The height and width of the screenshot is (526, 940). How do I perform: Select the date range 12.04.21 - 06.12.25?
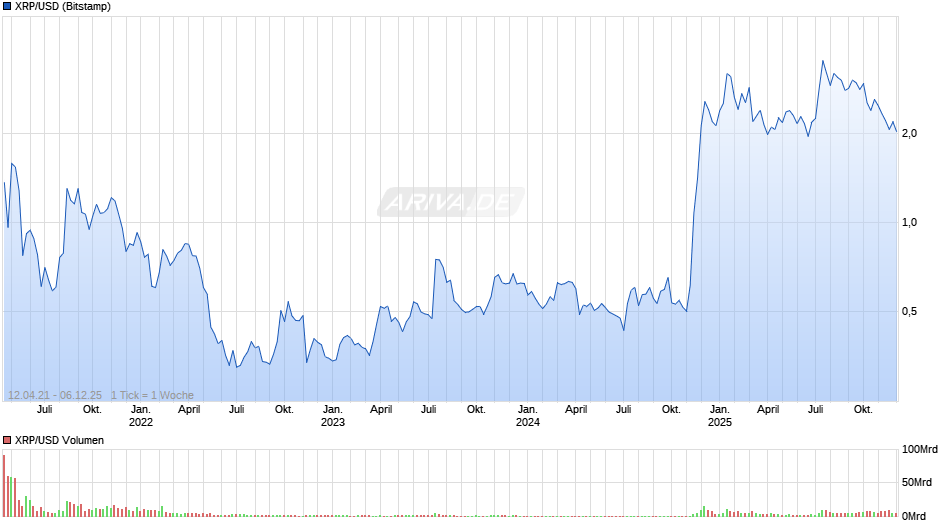pyautogui.click(x=55, y=395)
